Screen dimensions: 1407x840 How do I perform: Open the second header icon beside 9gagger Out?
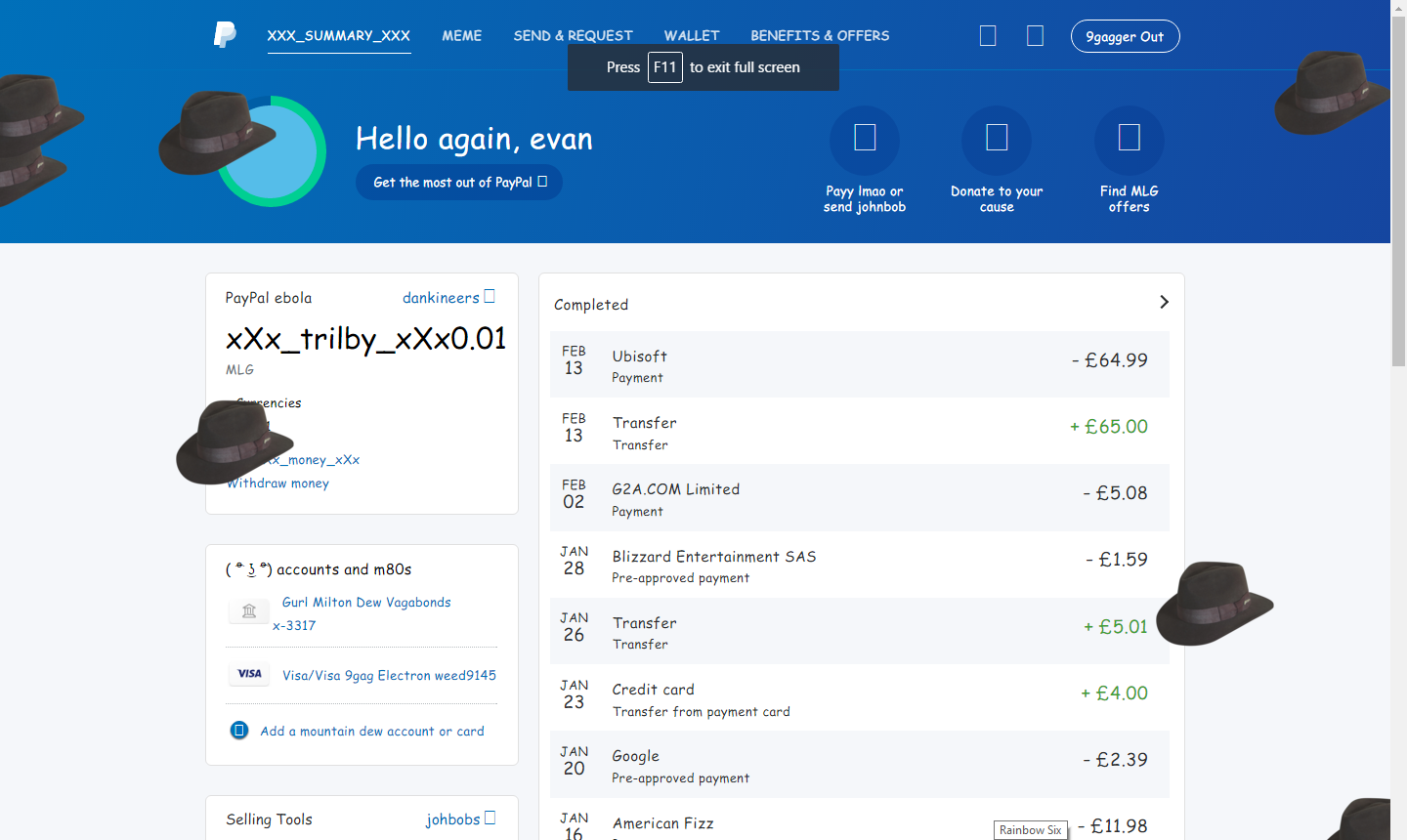click(x=1036, y=36)
